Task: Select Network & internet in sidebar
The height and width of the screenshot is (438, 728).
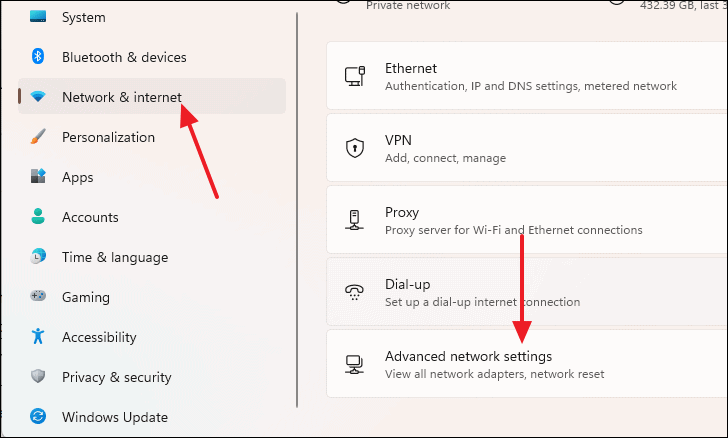Action: pos(151,96)
